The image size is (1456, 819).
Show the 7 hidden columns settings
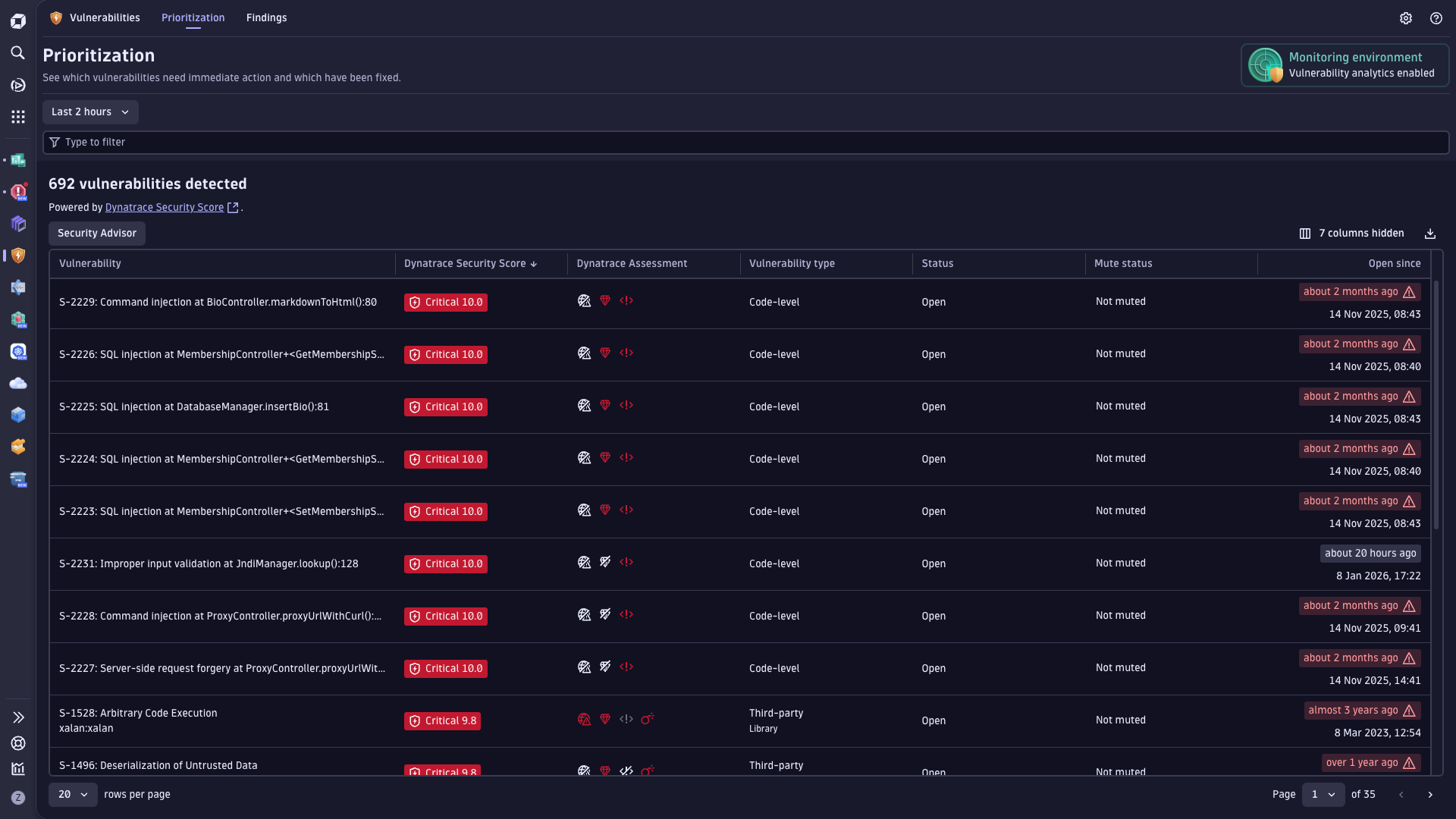[x=1352, y=234]
